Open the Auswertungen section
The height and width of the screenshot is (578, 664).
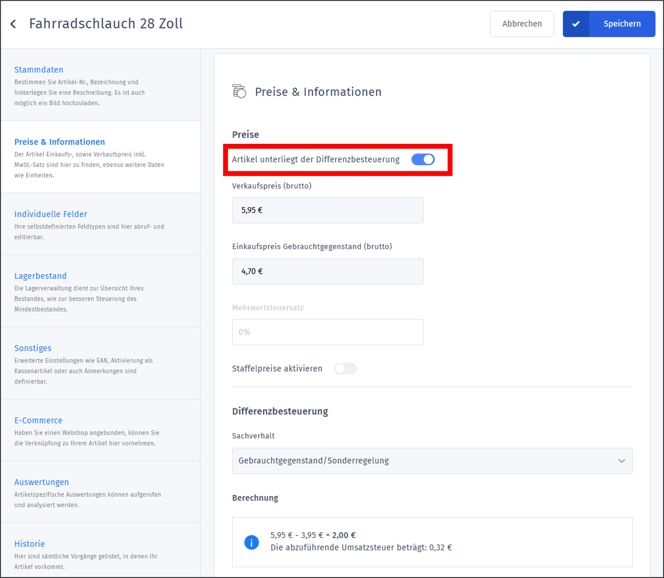point(101,492)
